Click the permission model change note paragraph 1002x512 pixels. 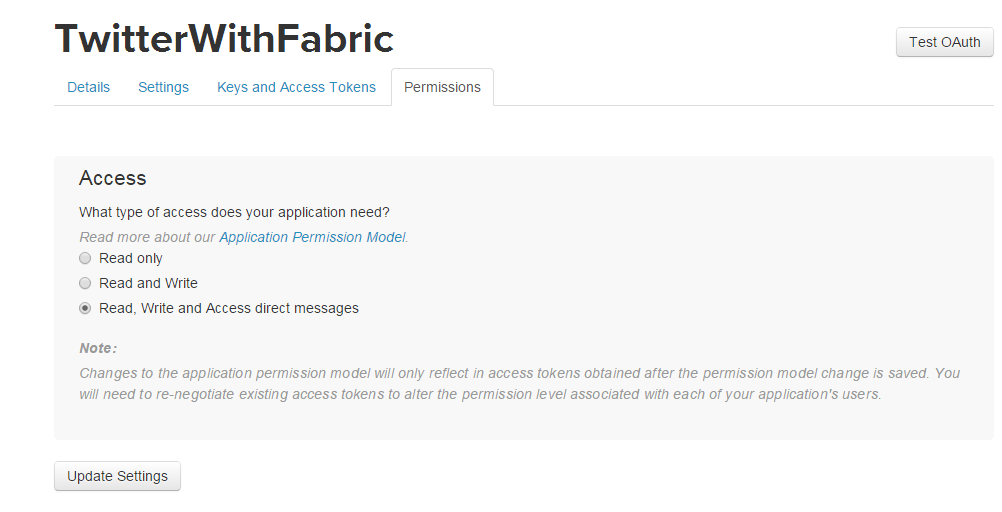click(519, 383)
